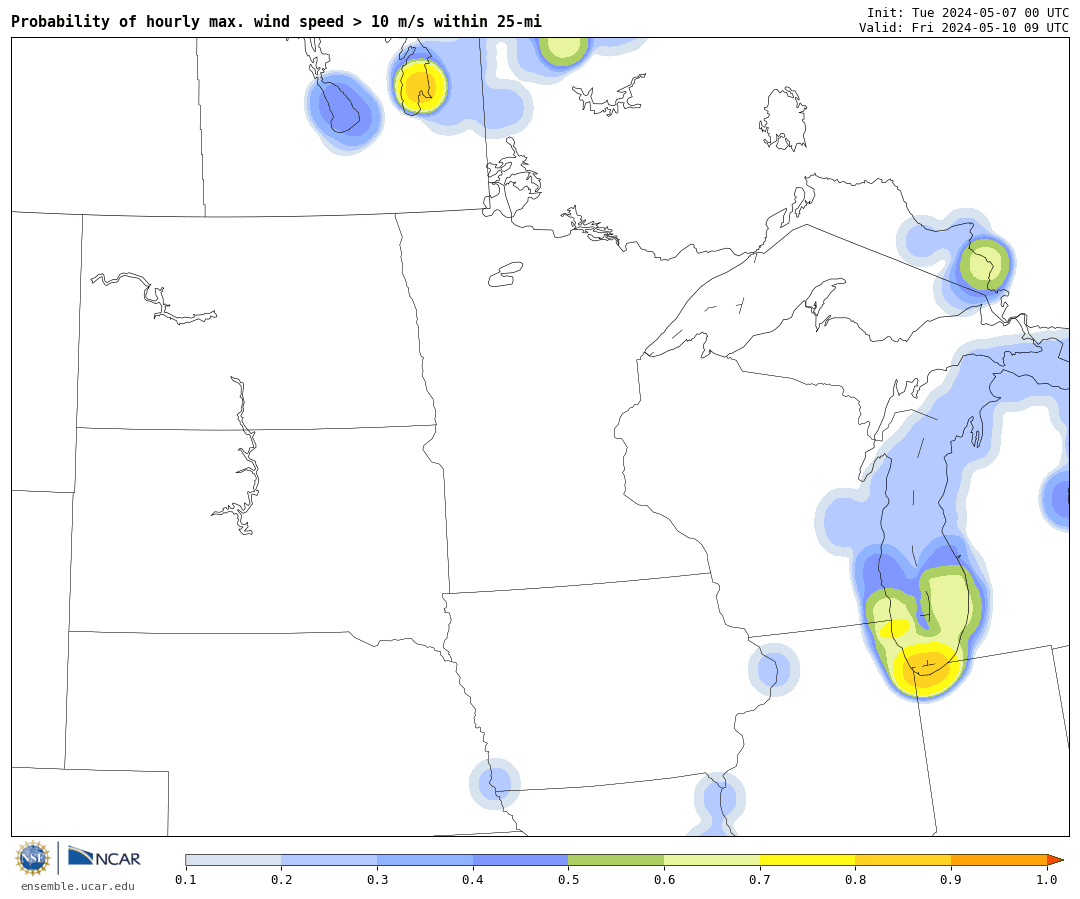The height and width of the screenshot is (899, 1080).
Task: Click the 0.4–0.5 periwinkle color swatch
Action: pos(520,860)
